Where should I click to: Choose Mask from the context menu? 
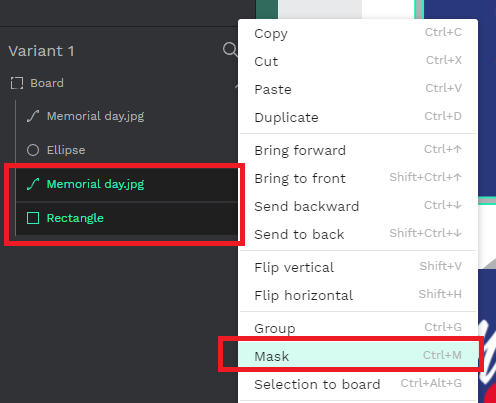click(x=358, y=356)
